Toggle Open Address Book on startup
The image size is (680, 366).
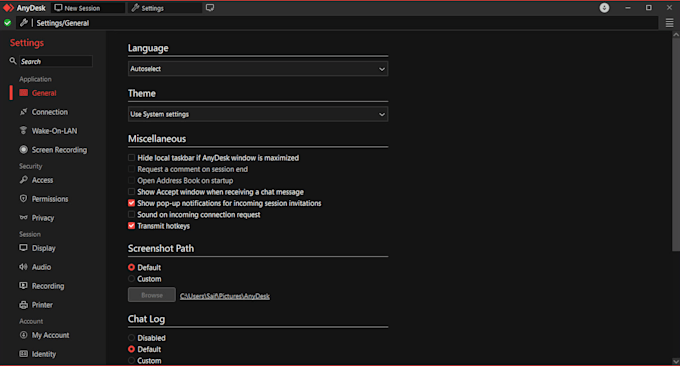(x=131, y=180)
